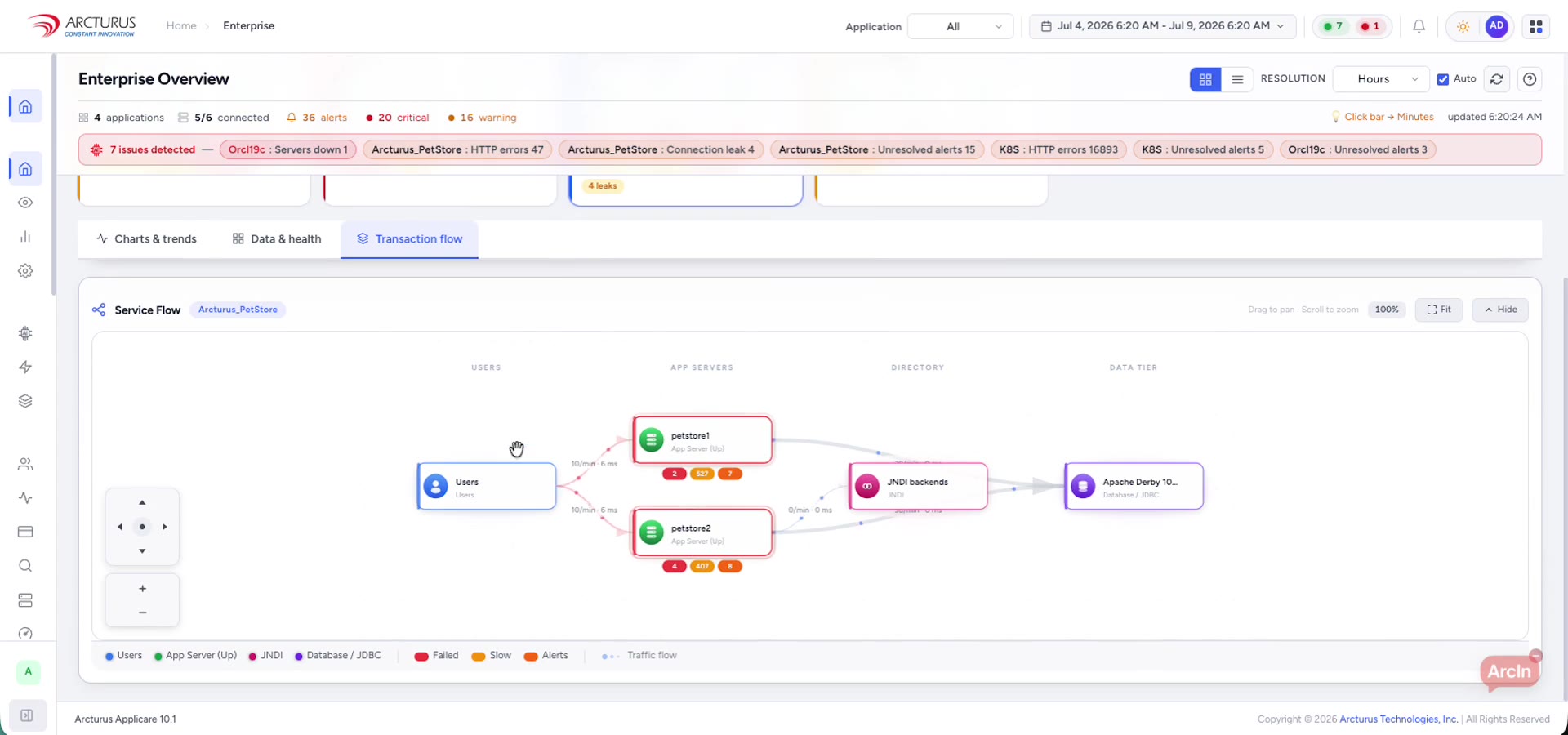Collapse the Service Flow with Hide

point(1500,310)
